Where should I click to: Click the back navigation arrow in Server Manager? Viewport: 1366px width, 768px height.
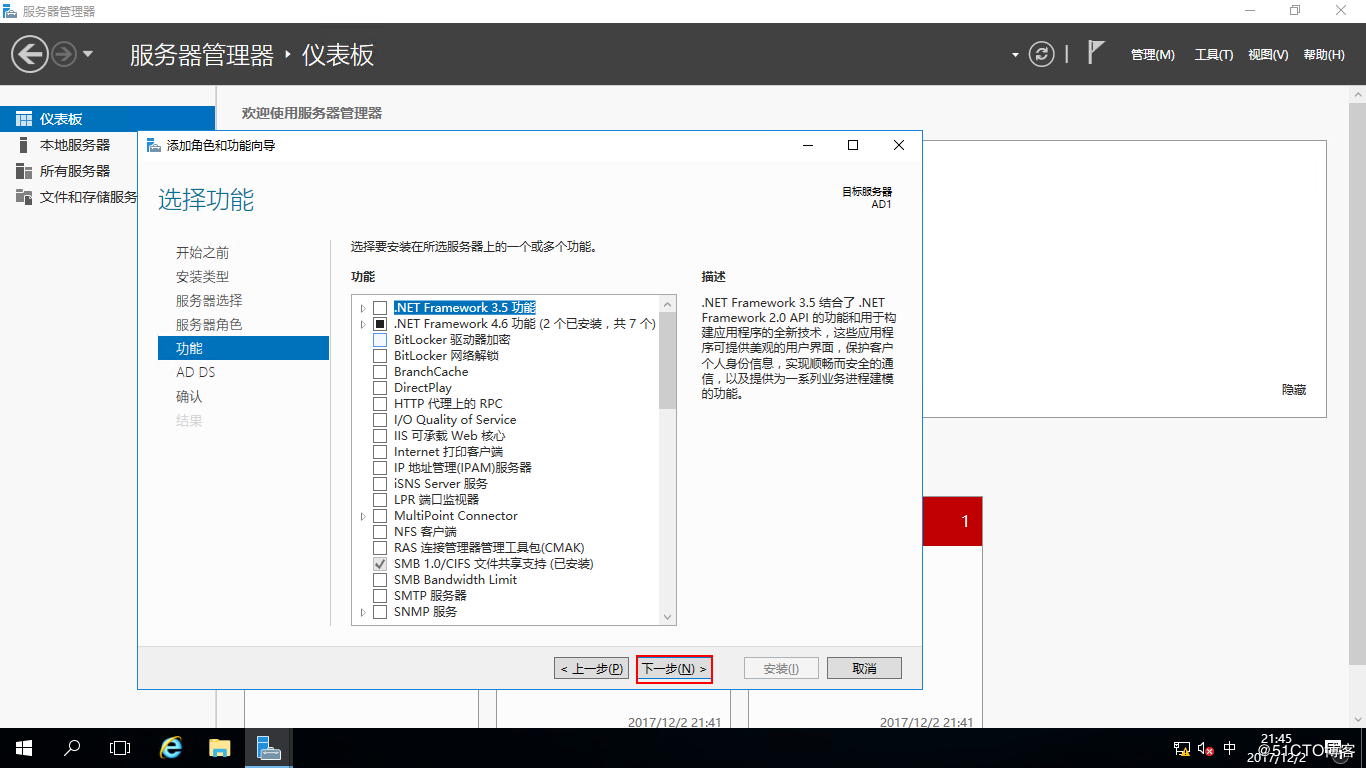click(30, 54)
